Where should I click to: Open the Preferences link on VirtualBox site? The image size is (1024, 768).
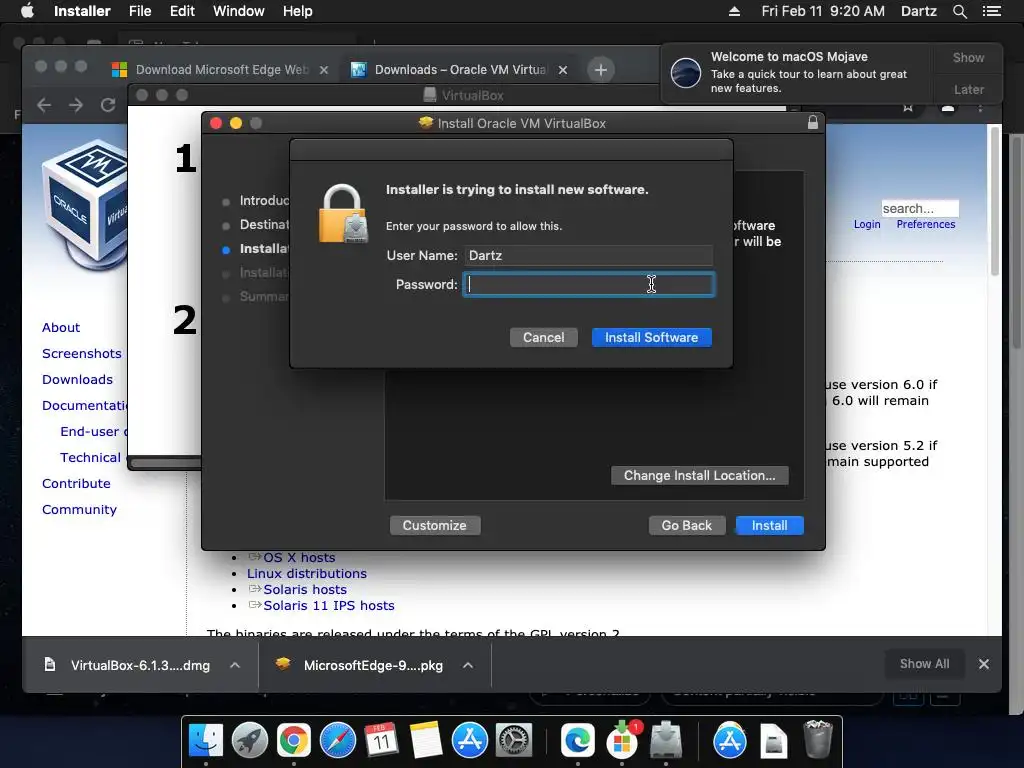(x=925, y=224)
